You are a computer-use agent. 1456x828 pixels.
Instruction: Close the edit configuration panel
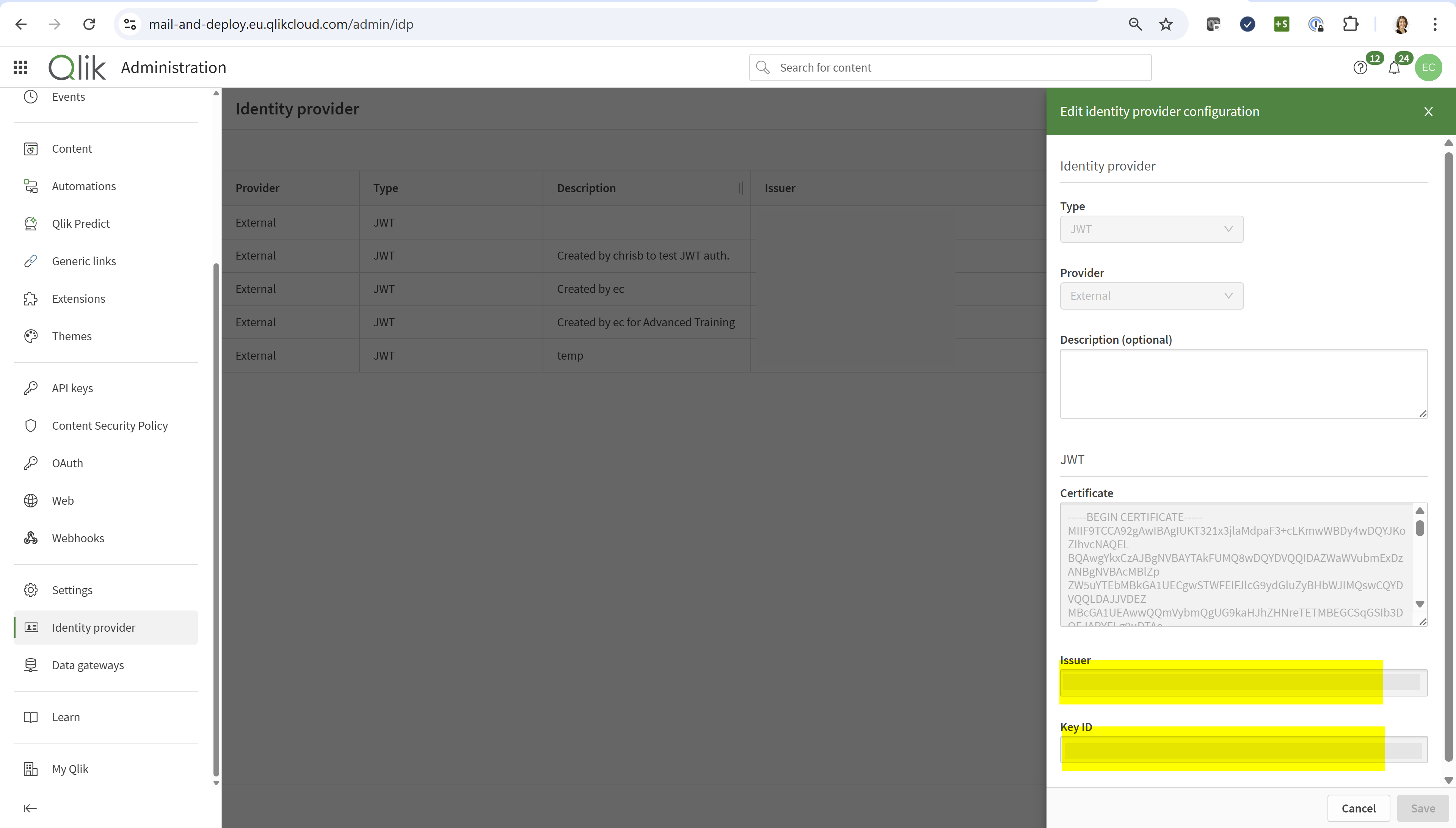coord(1428,111)
